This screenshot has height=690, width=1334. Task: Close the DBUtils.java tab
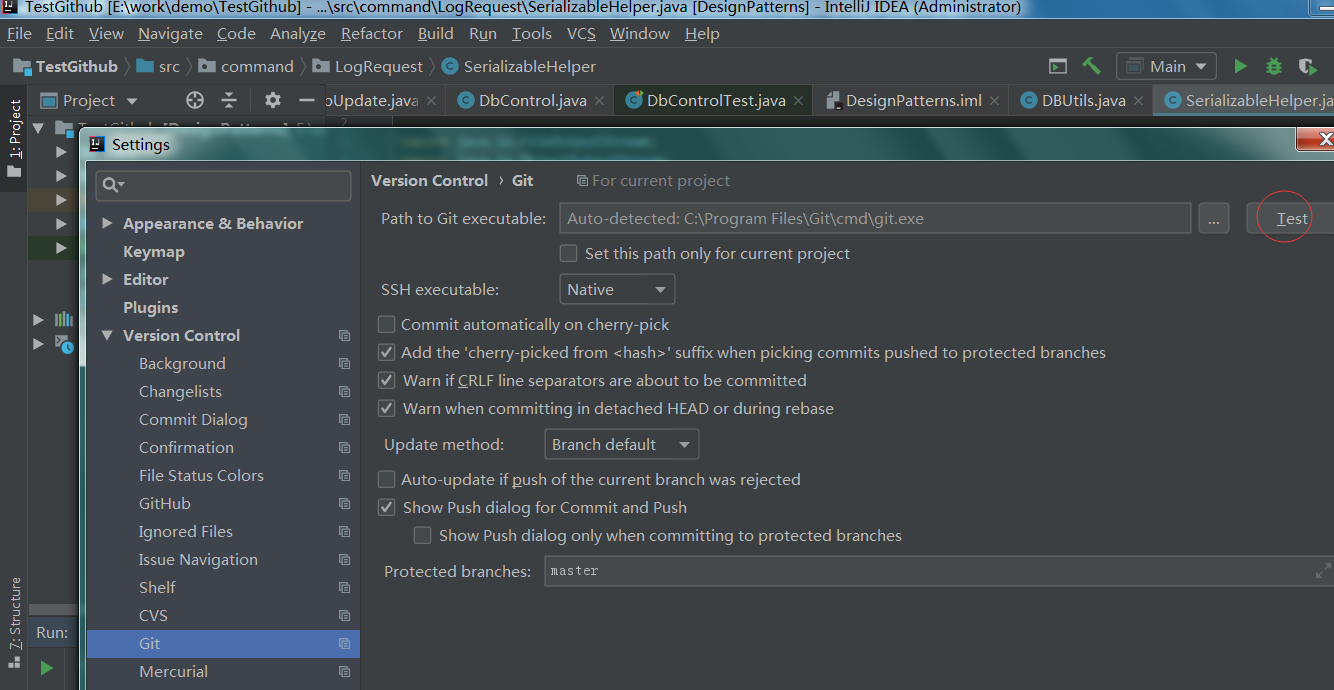[1137, 101]
